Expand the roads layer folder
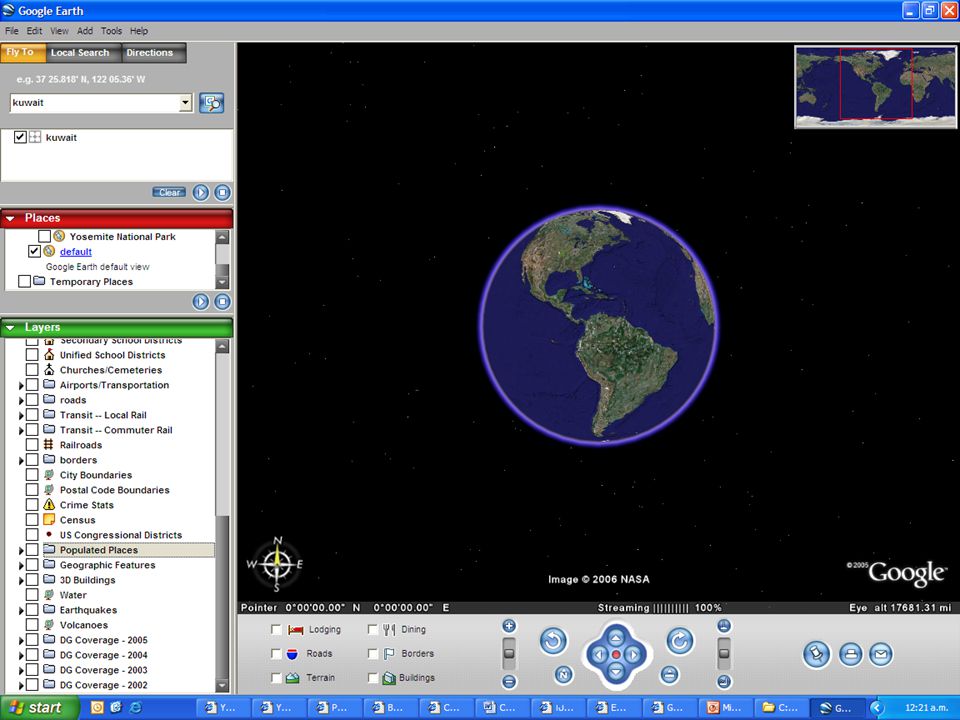This screenshot has width=960, height=720. [x=21, y=400]
